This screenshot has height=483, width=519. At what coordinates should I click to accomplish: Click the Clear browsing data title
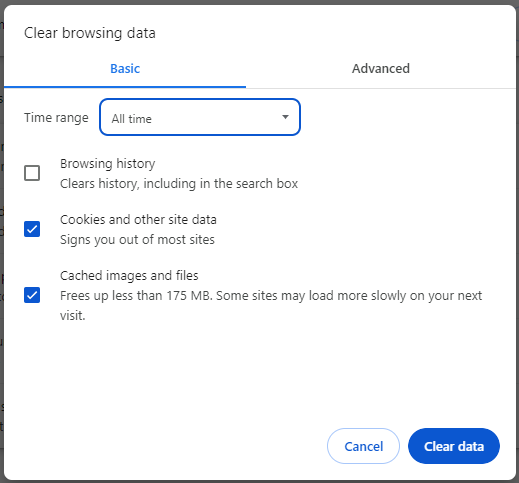pos(90,33)
